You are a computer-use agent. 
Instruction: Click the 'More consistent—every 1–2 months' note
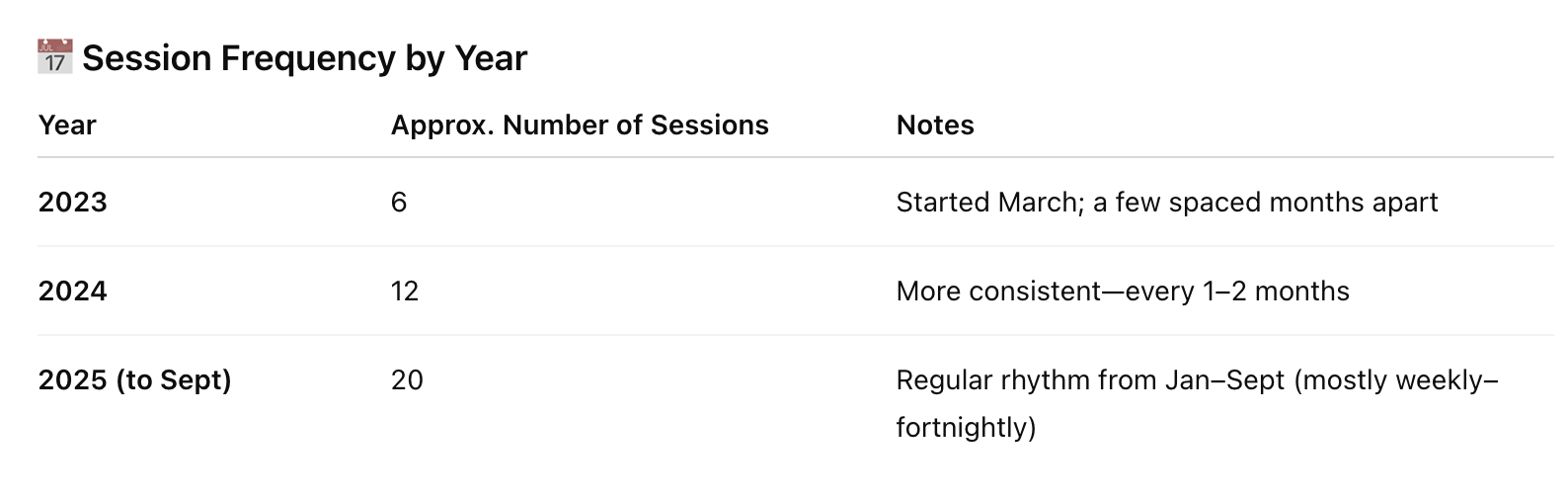(x=1123, y=292)
